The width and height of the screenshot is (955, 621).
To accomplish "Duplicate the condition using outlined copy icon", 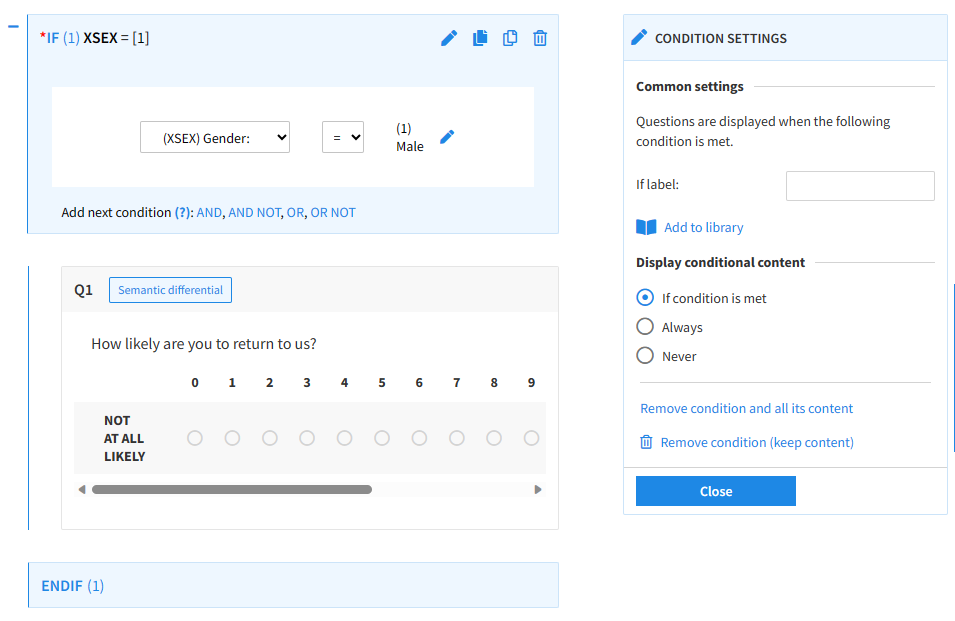I will pos(510,38).
